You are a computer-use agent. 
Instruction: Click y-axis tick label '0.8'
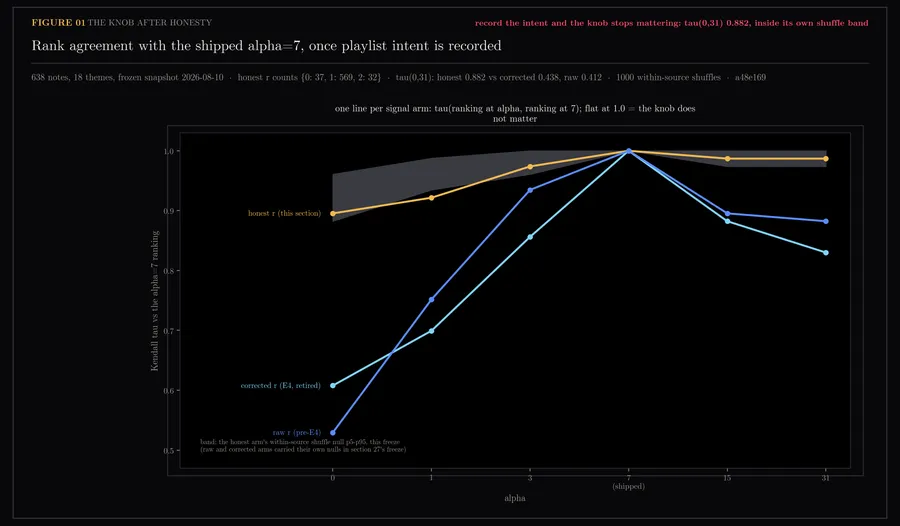coord(168,271)
